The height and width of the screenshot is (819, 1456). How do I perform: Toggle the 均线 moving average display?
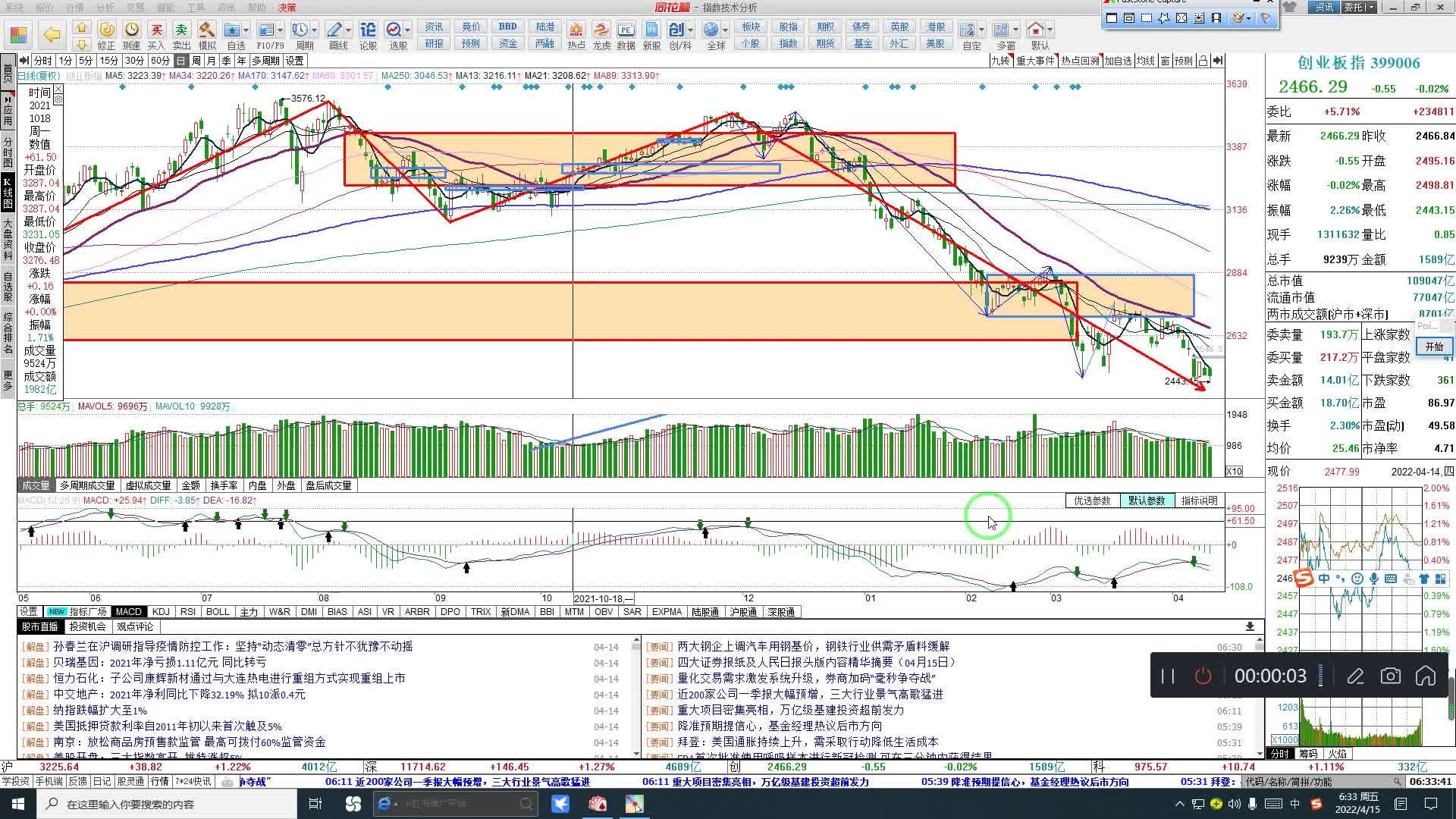tap(1145, 61)
